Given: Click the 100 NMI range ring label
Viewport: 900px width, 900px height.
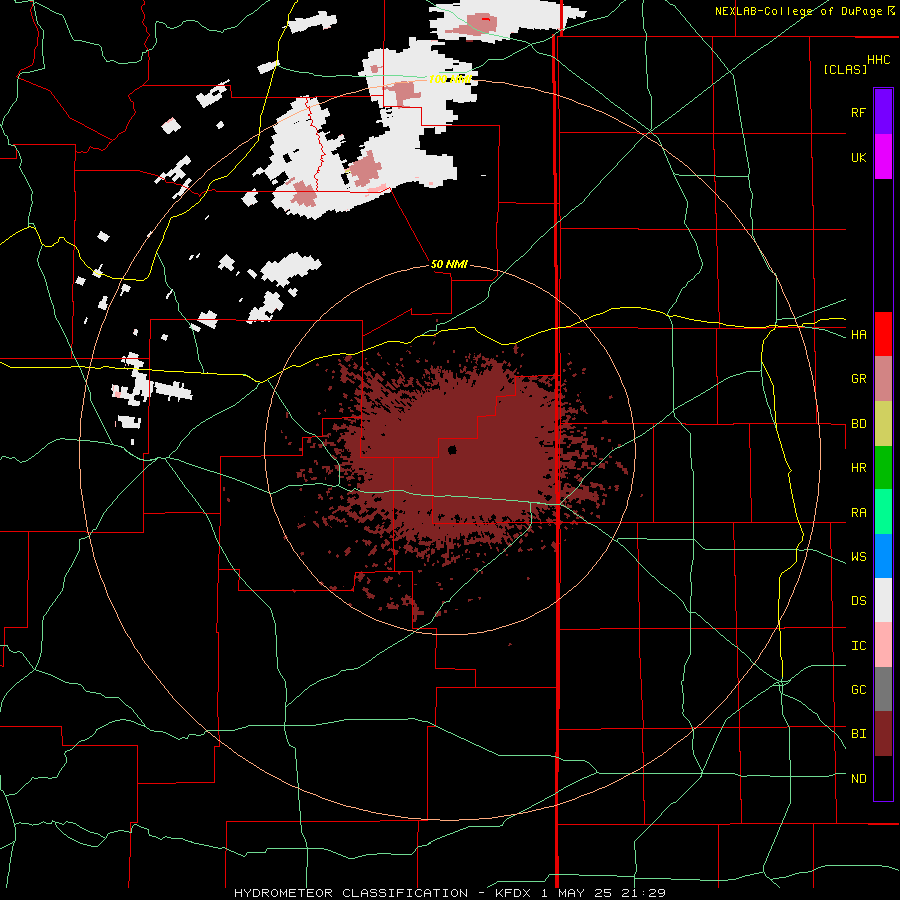Looking at the screenshot, I should pos(450,79).
